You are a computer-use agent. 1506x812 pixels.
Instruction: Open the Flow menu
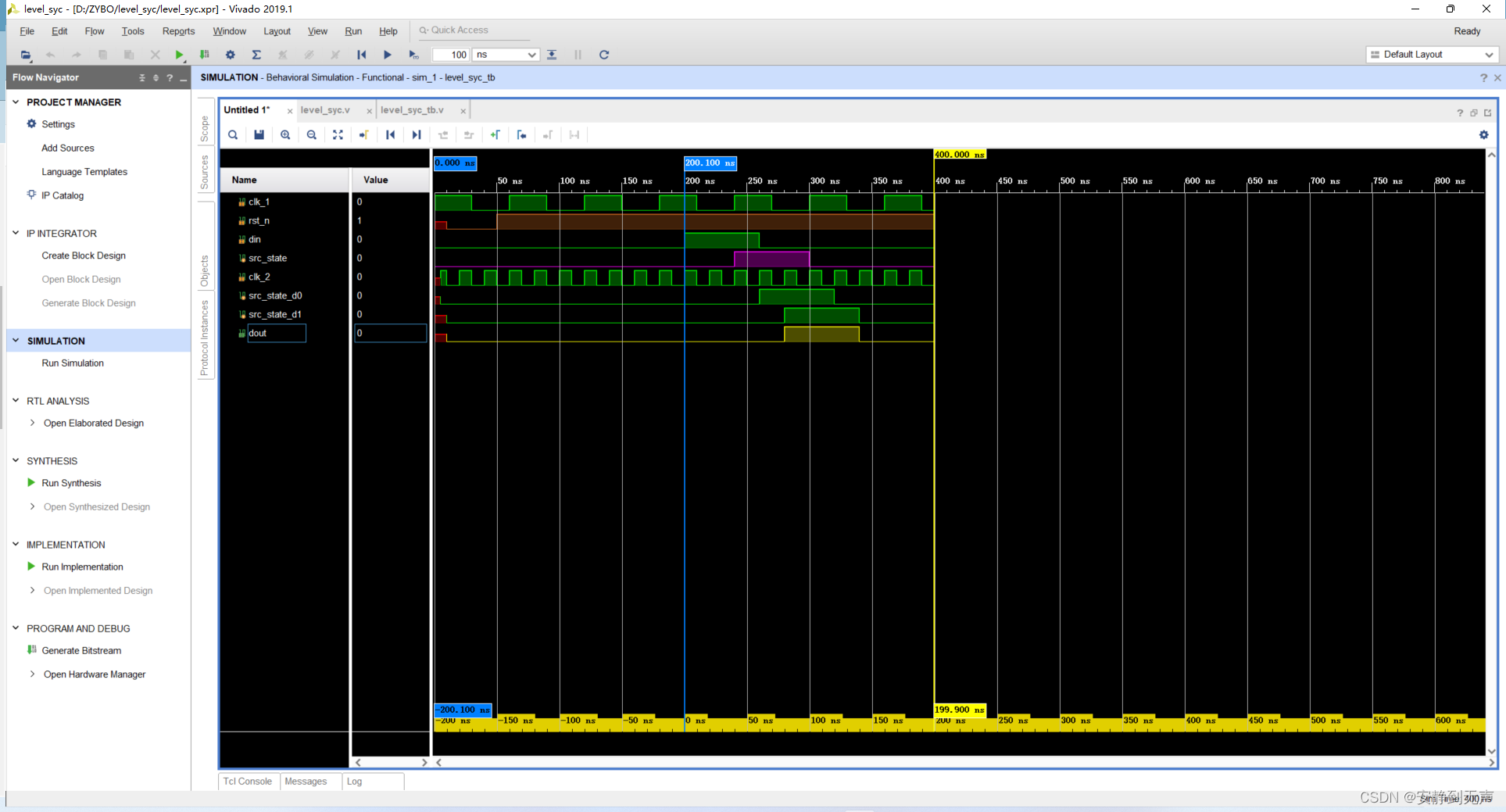pyautogui.click(x=95, y=31)
